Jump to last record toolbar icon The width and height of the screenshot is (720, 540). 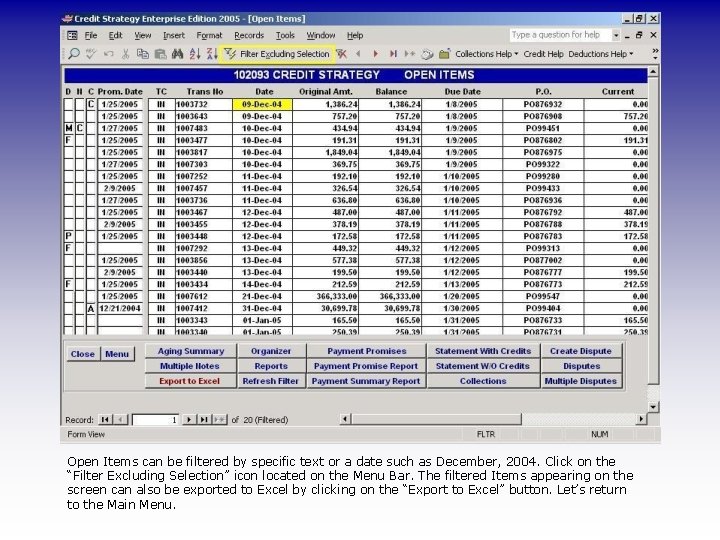[x=393, y=54]
